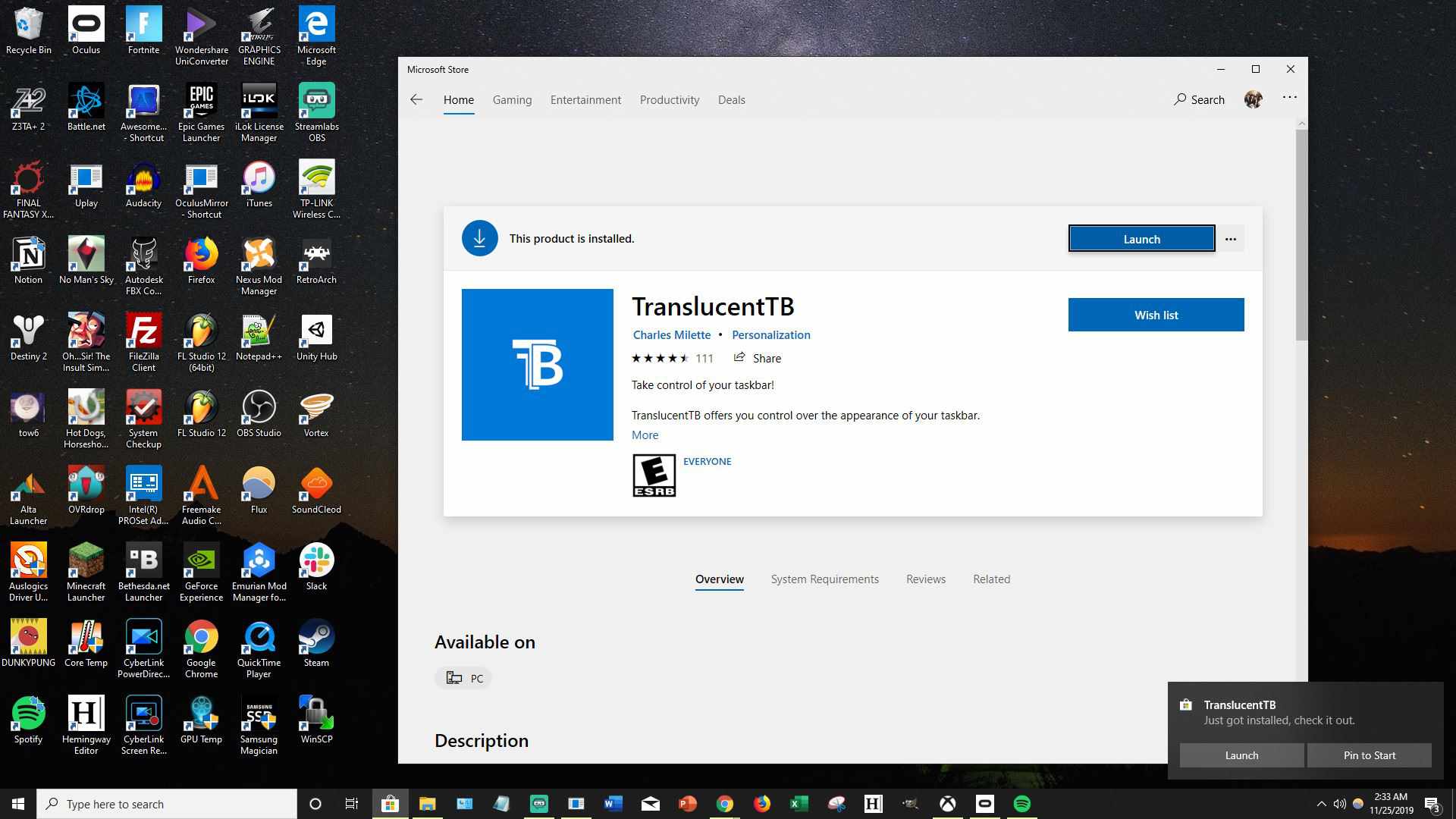Open the Reviews tab
This screenshot has height=819, width=1456.
[925, 579]
